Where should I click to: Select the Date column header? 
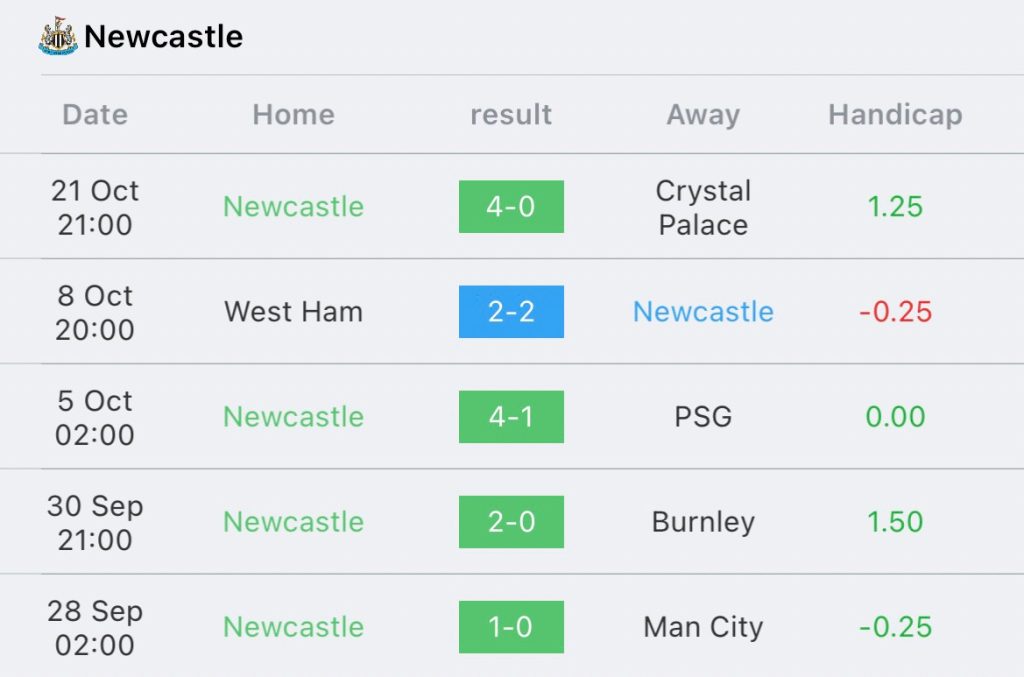[95, 115]
